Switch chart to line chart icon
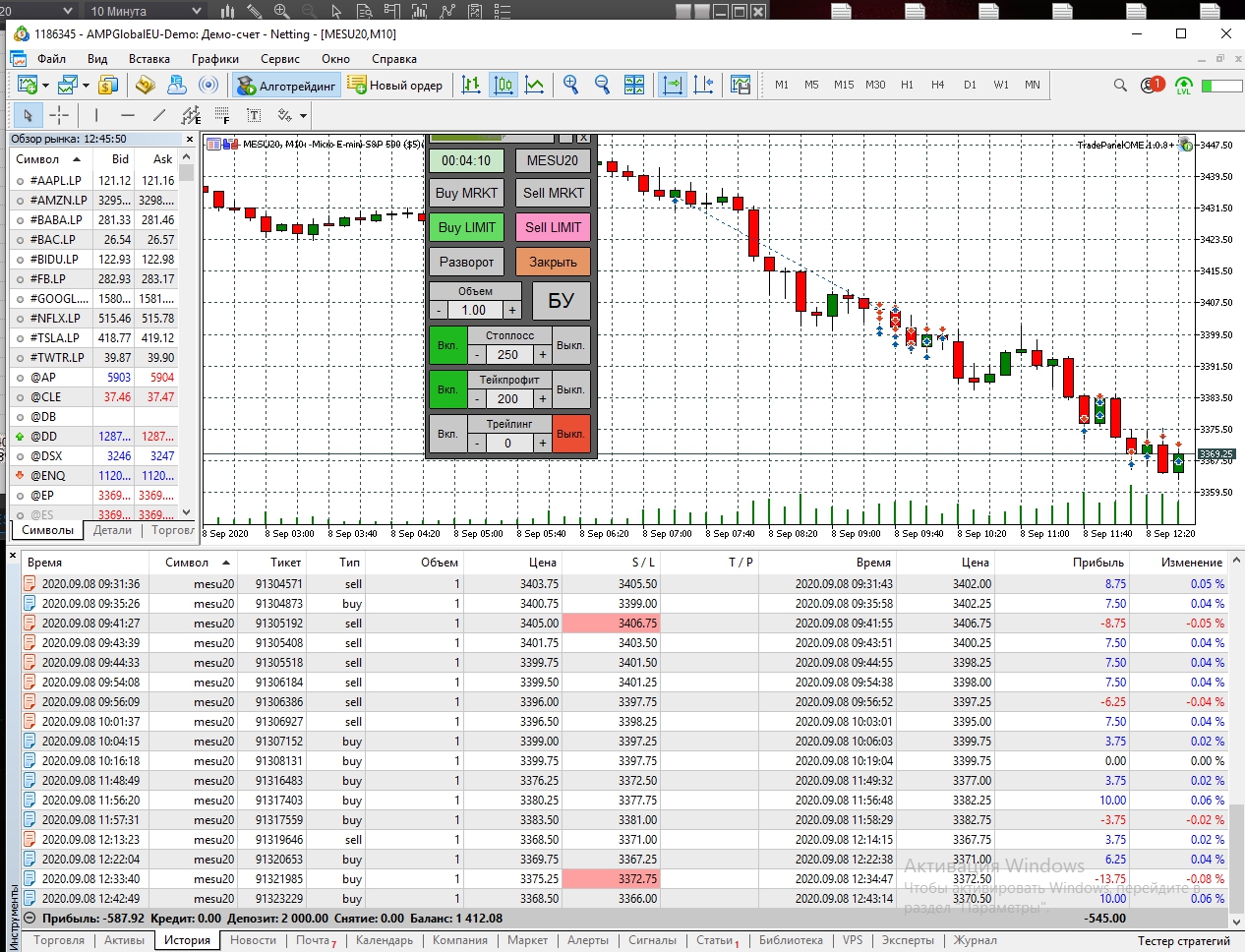 (x=534, y=86)
